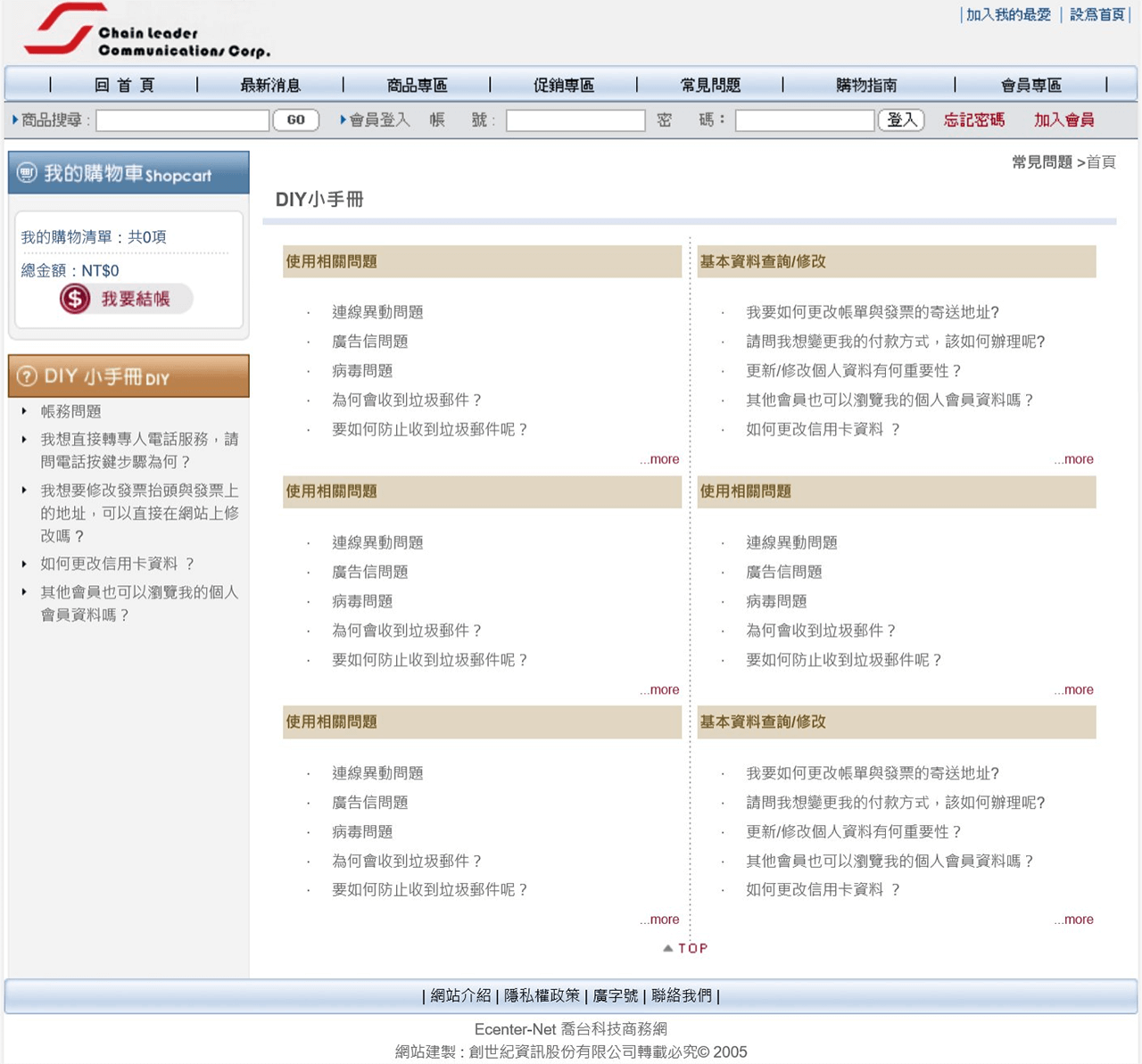Expand 如何更改信用卡資料 in the sidebar list
Viewport: 1142px width, 1064px height.
click(117, 564)
